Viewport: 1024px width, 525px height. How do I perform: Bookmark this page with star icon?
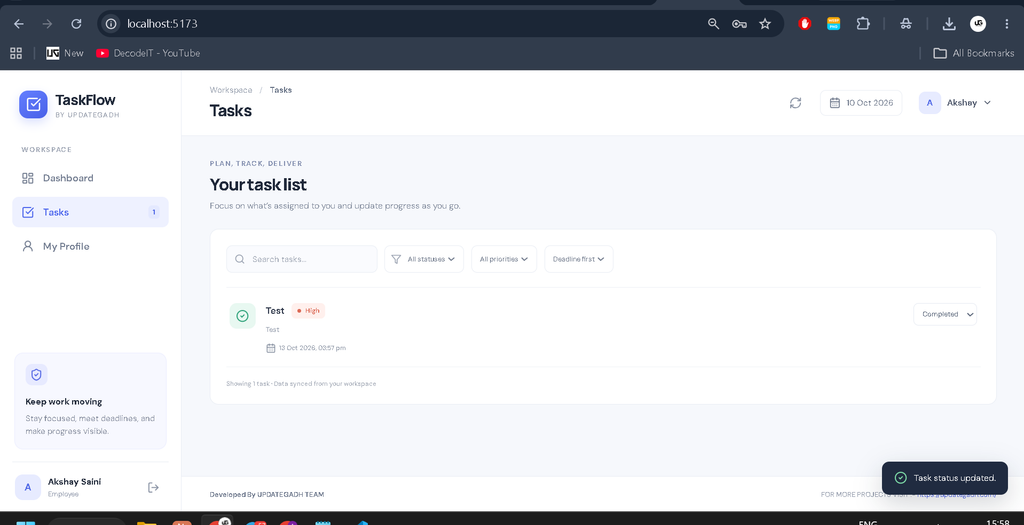coord(765,24)
